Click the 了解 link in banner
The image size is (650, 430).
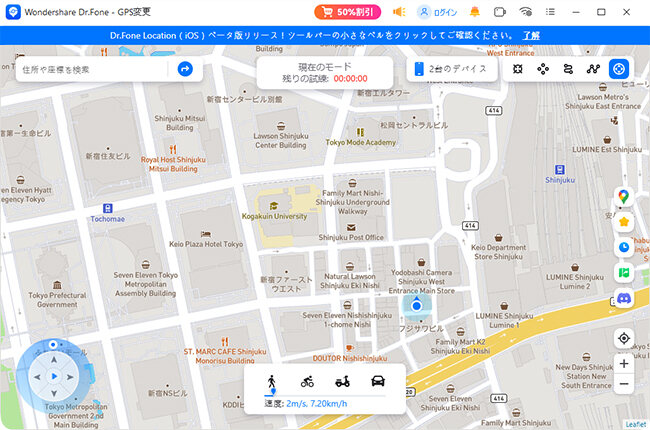pyautogui.click(x=530, y=35)
